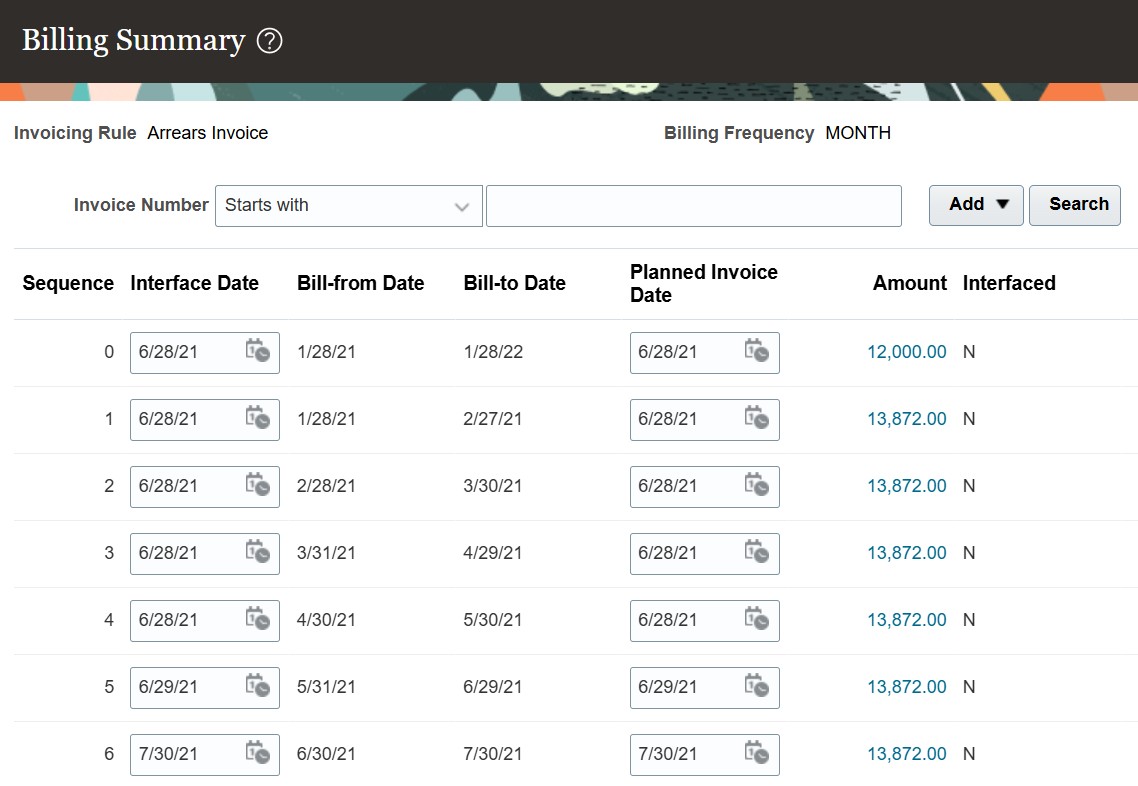Open the Add dropdown menu
The width and height of the screenshot is (1138, 786).
(976, 204)
